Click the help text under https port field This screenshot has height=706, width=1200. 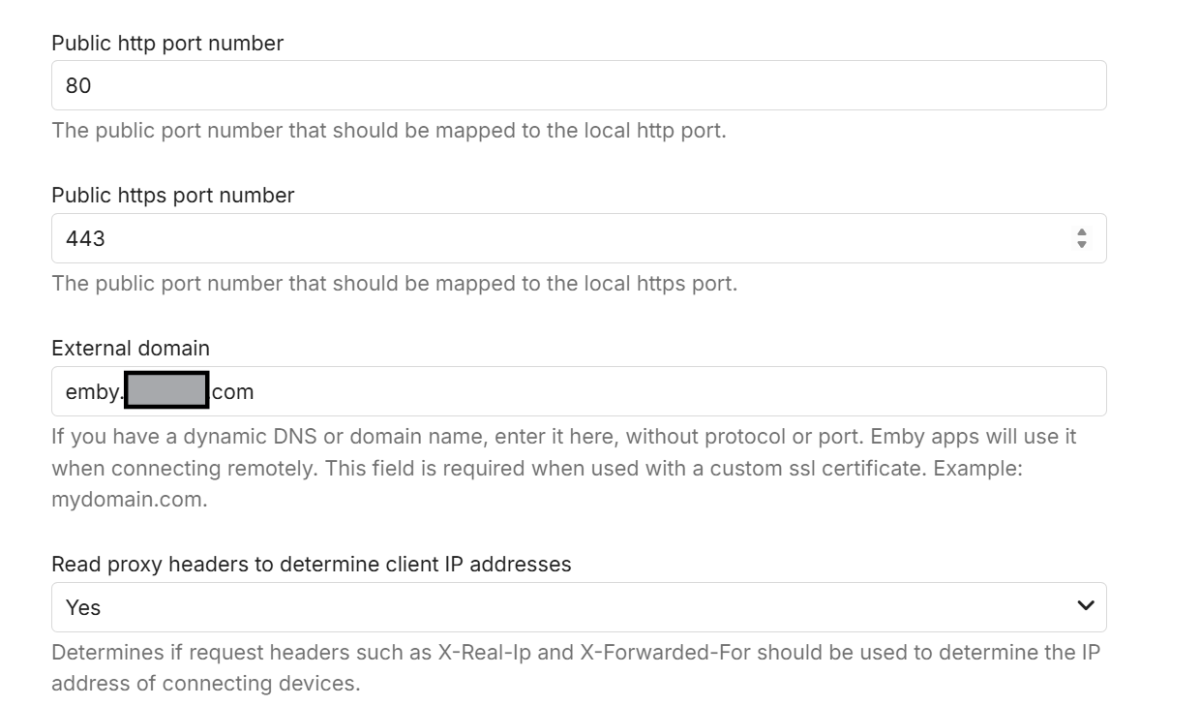click(x=394, y=283)
